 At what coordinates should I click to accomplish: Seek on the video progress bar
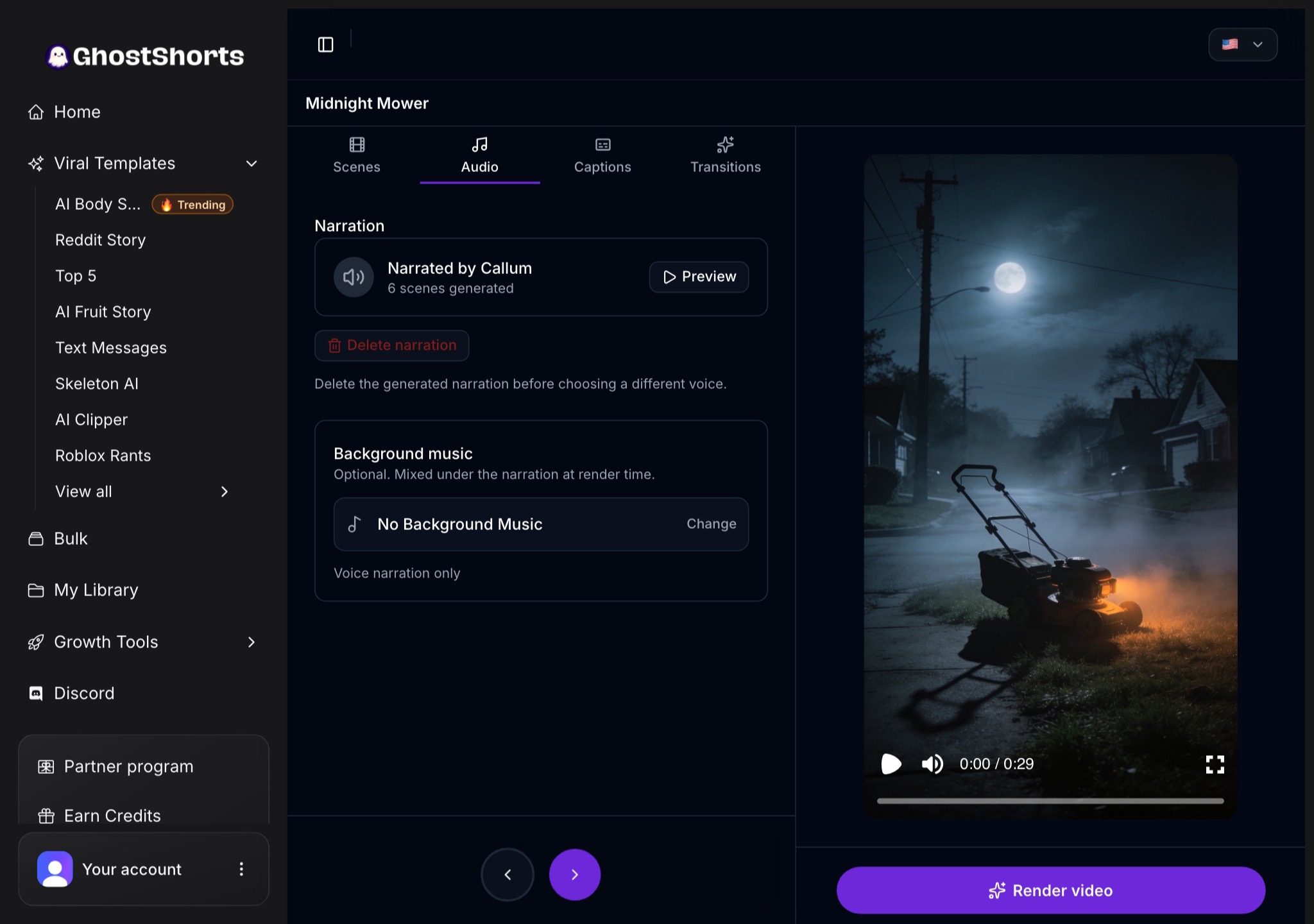point(1050,801)
